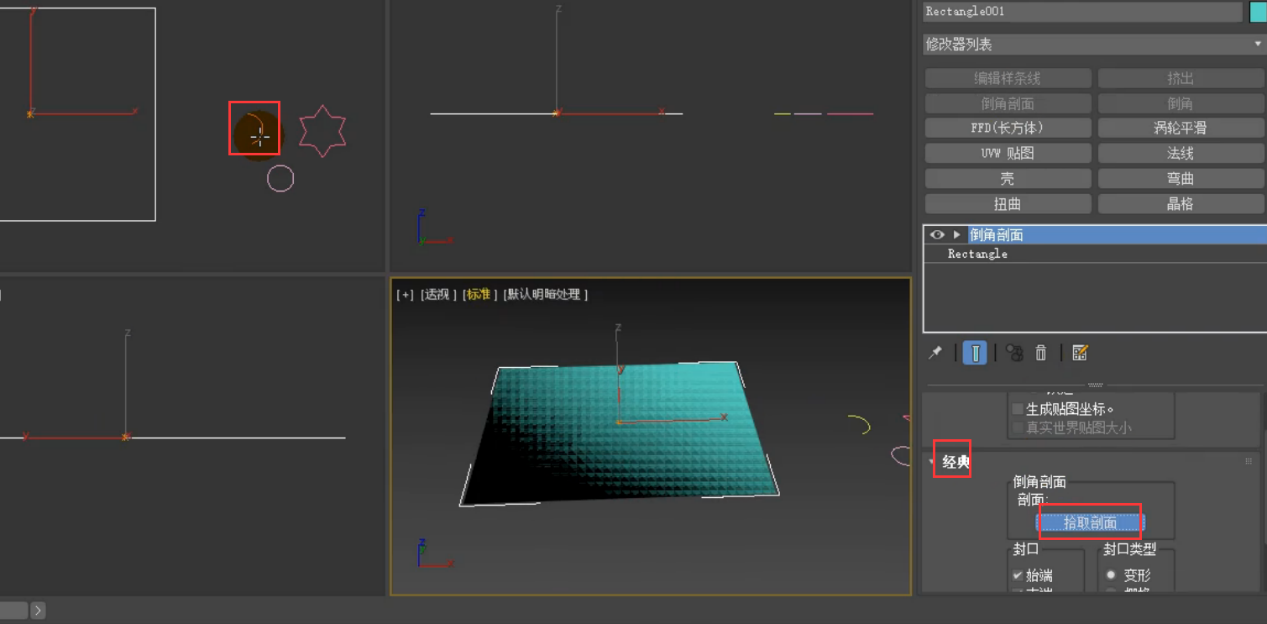Image resolution: width=1267 pixels, height=624 pixels.
Task: Remove modifier with trash icon
Action: pyautogui.click(x=1041, y=353)
